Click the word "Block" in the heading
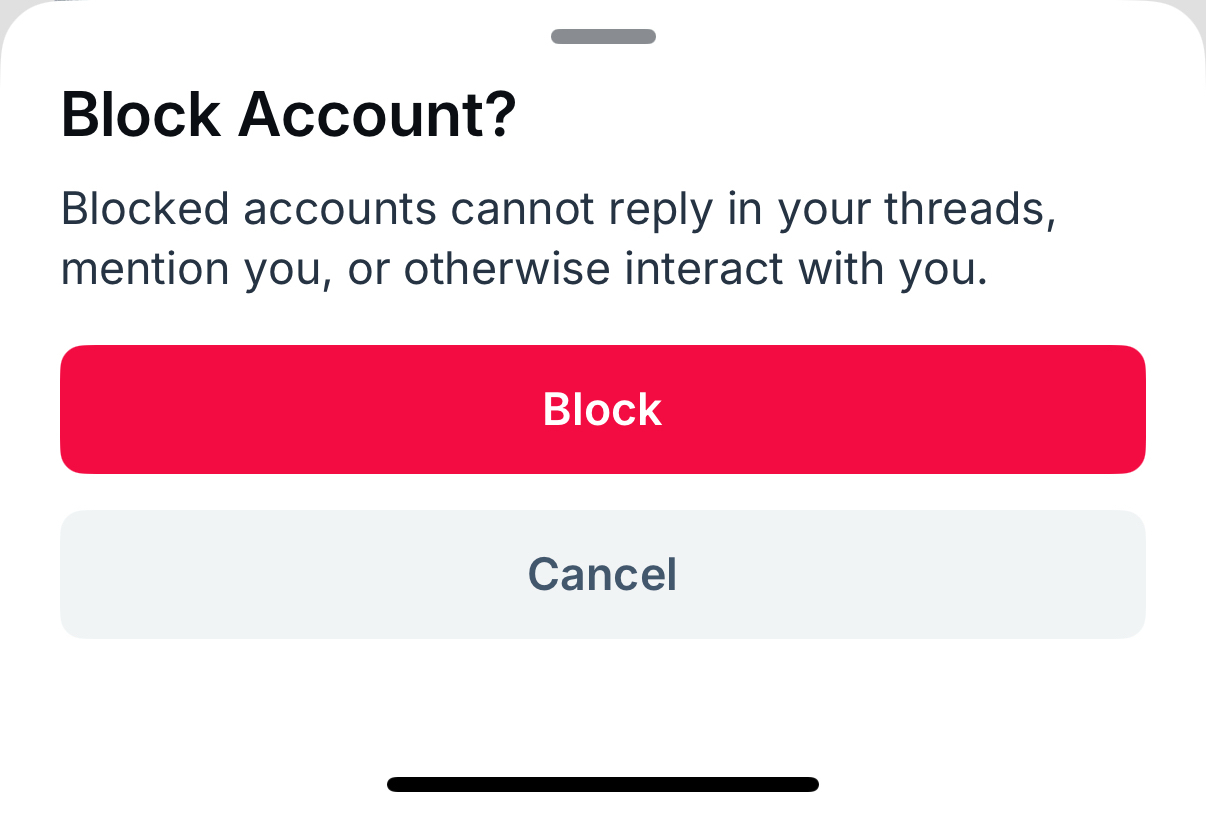 (x=140, y=115)
